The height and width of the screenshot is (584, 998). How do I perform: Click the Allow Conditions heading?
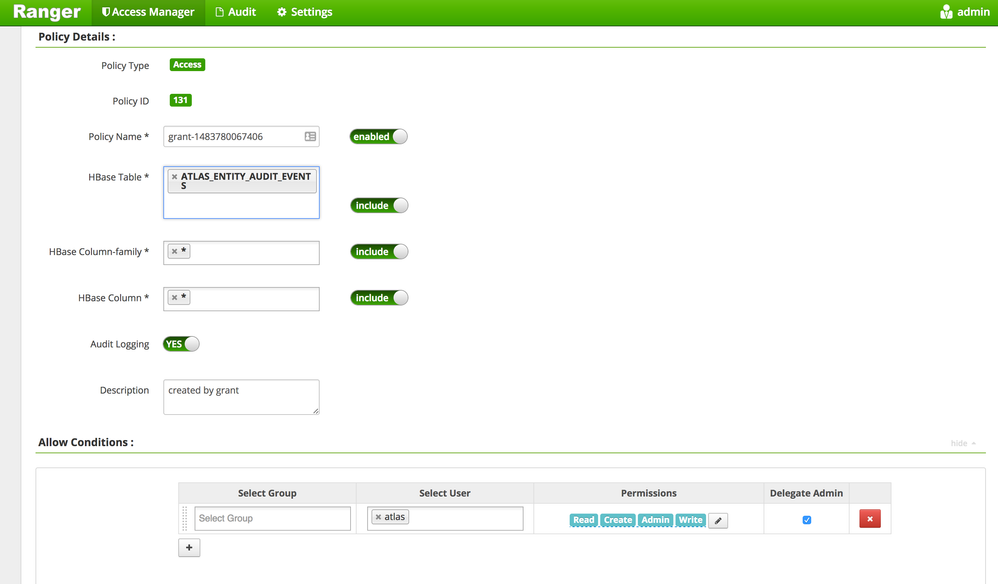pos(86,442)
